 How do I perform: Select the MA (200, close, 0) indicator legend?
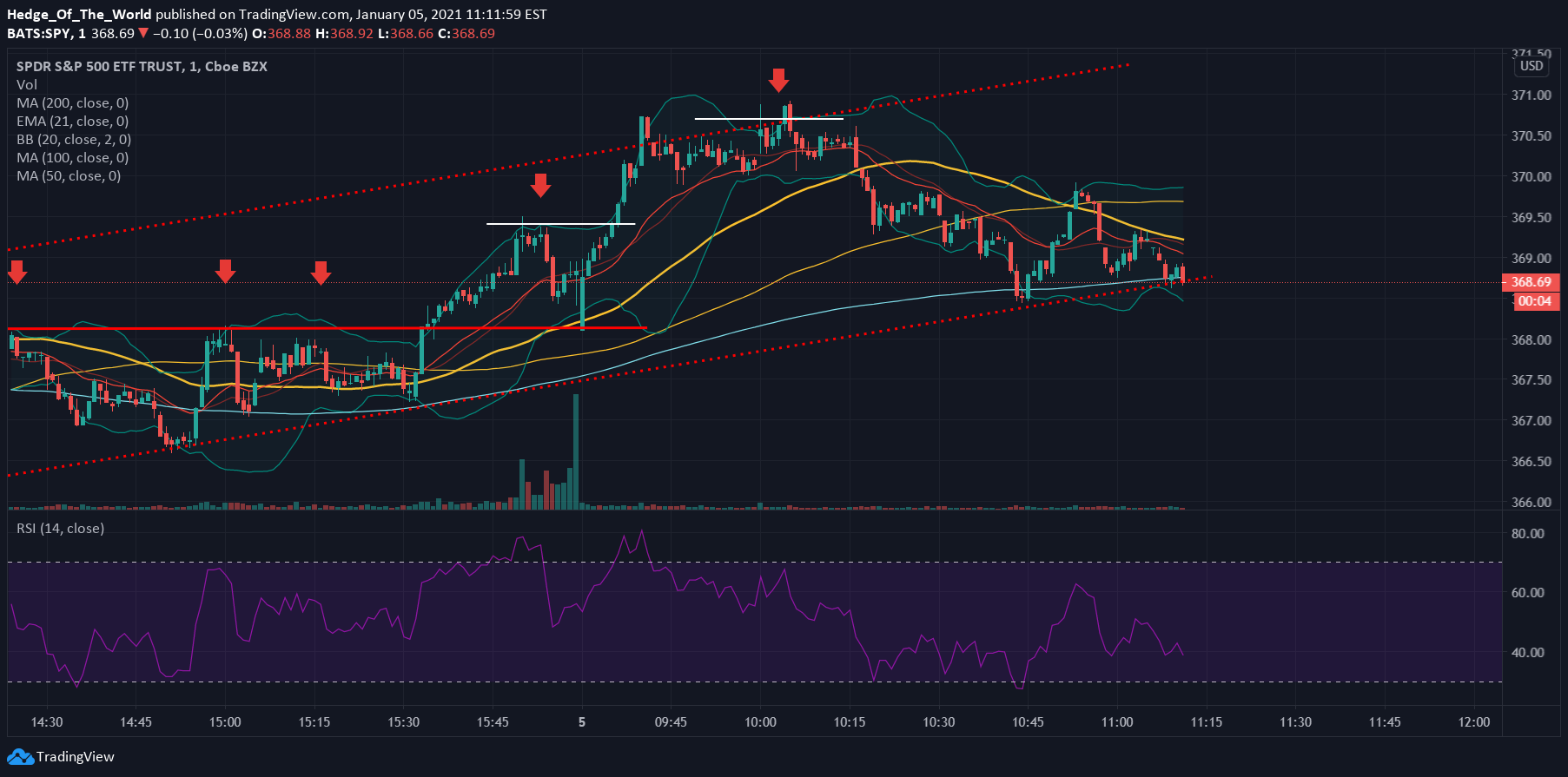pyautogui.click(x=73, y=103)
